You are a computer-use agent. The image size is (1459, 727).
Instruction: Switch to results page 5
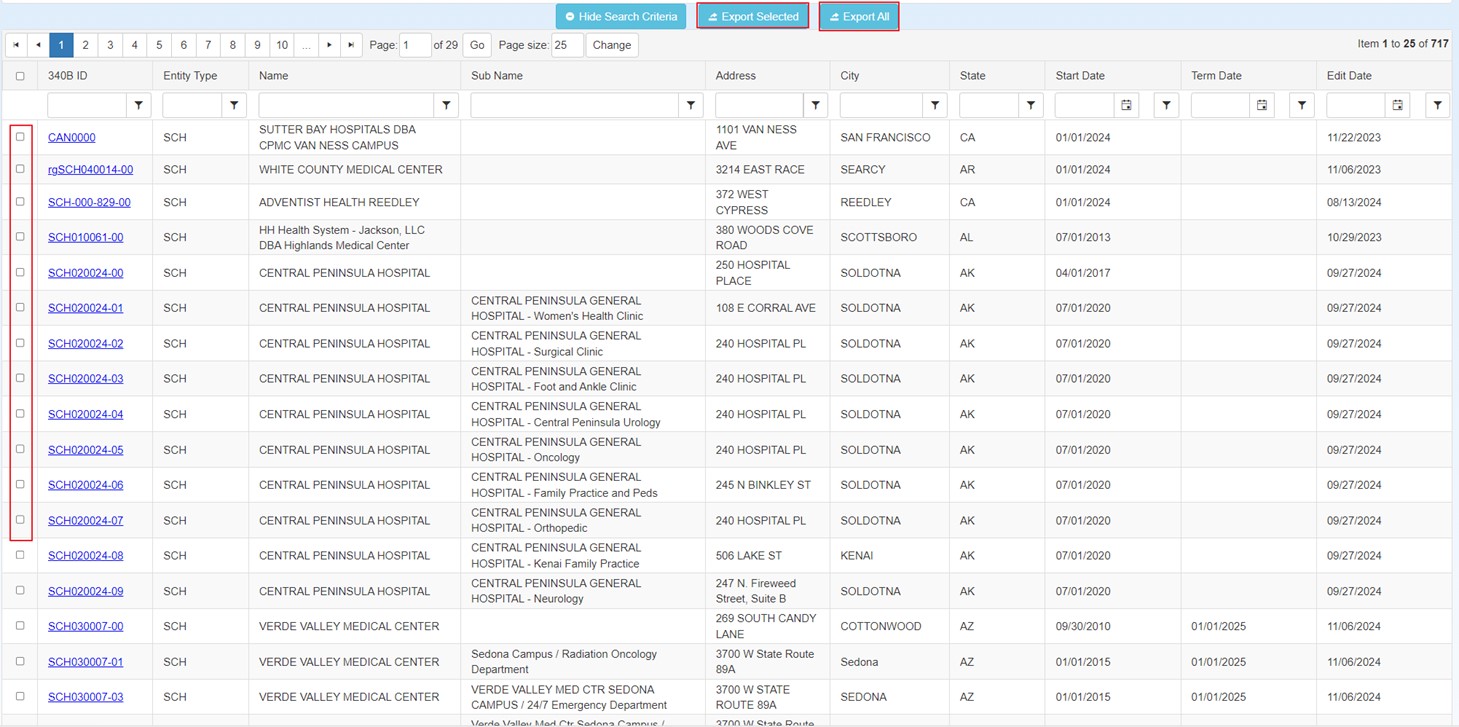coord(159,45)
